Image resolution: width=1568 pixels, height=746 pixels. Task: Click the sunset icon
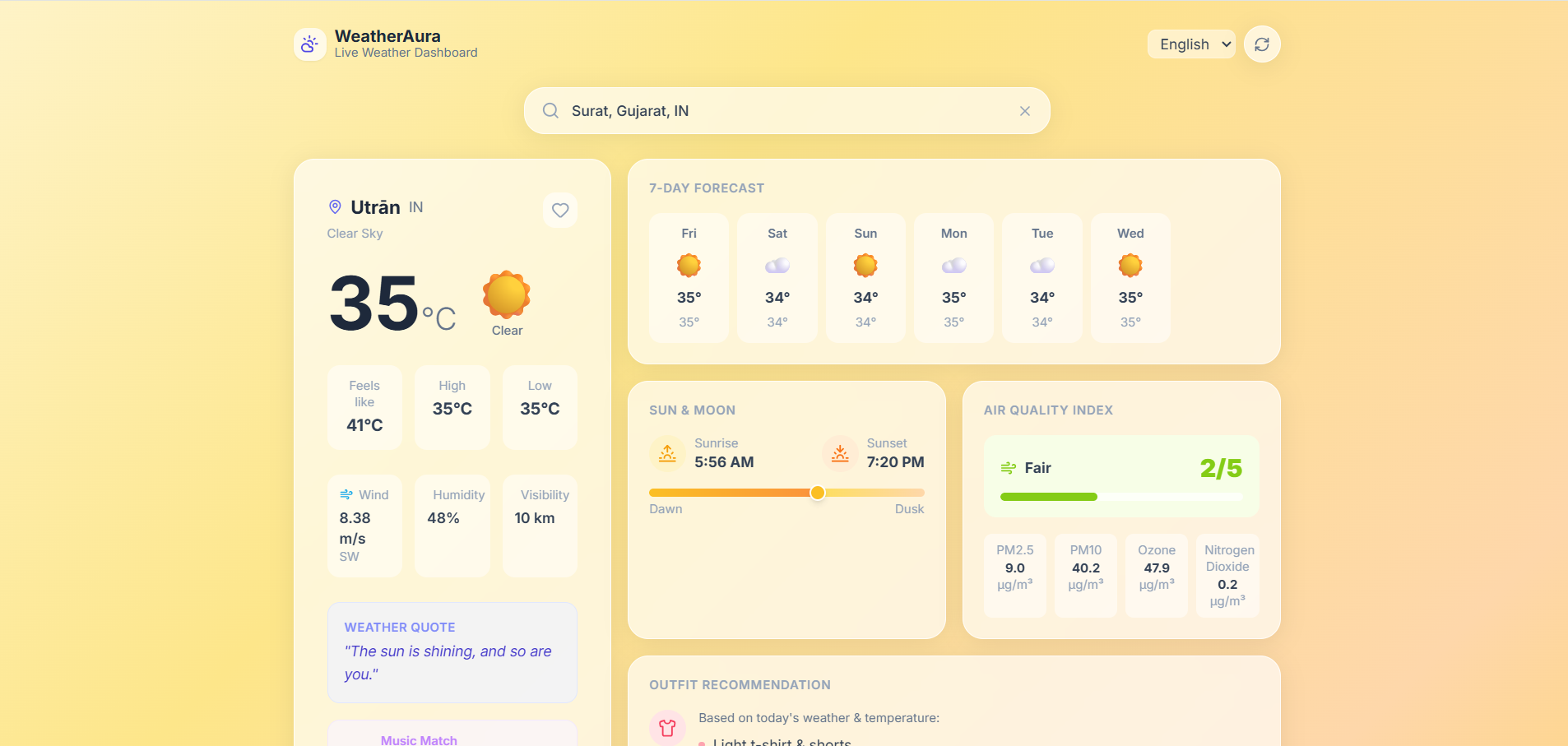(840, 453)
